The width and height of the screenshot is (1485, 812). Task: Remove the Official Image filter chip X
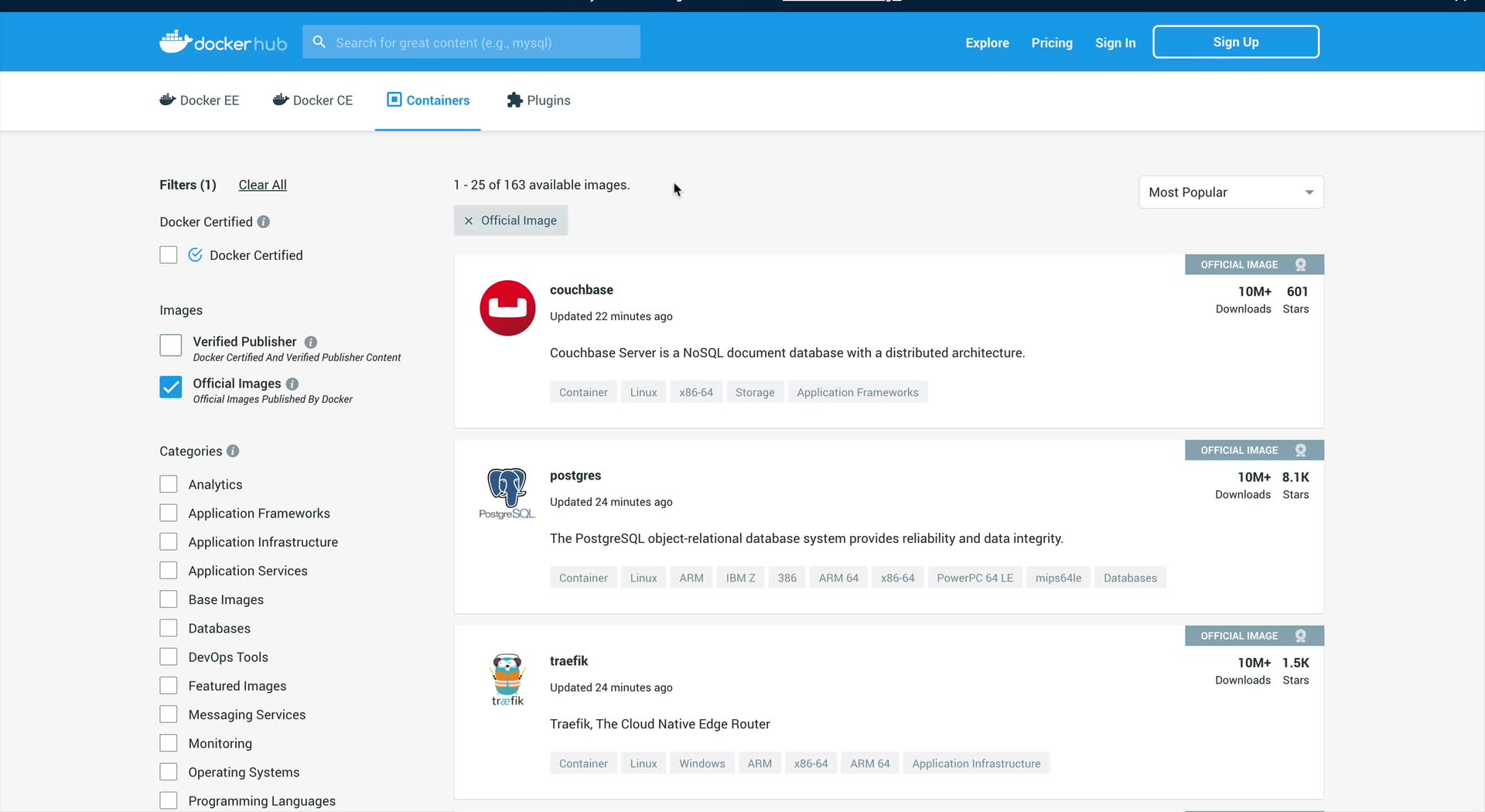(468, 221)
